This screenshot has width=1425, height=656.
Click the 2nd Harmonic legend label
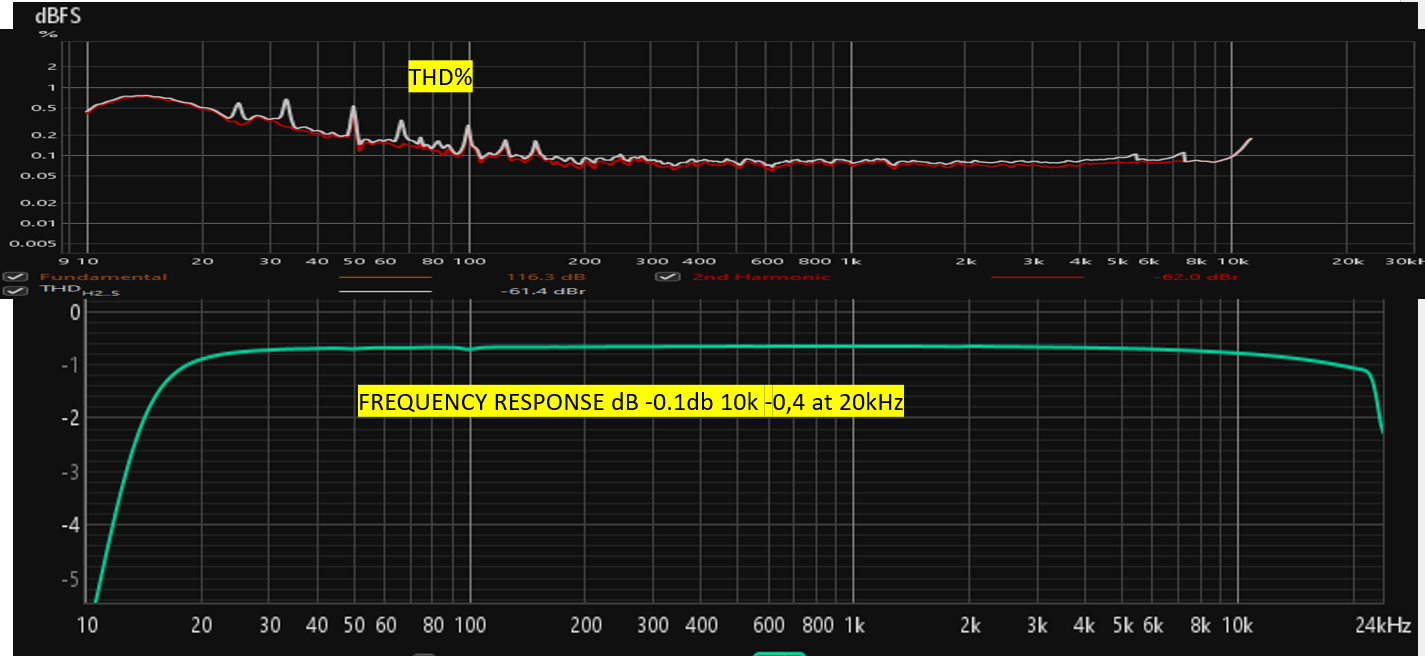coord(761,277)
